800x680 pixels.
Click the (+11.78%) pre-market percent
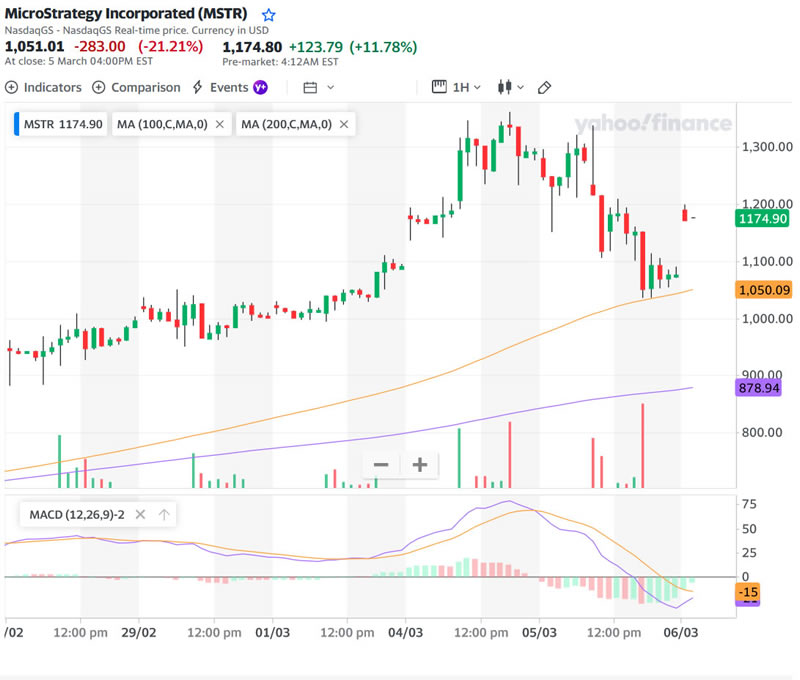point(383,47)
